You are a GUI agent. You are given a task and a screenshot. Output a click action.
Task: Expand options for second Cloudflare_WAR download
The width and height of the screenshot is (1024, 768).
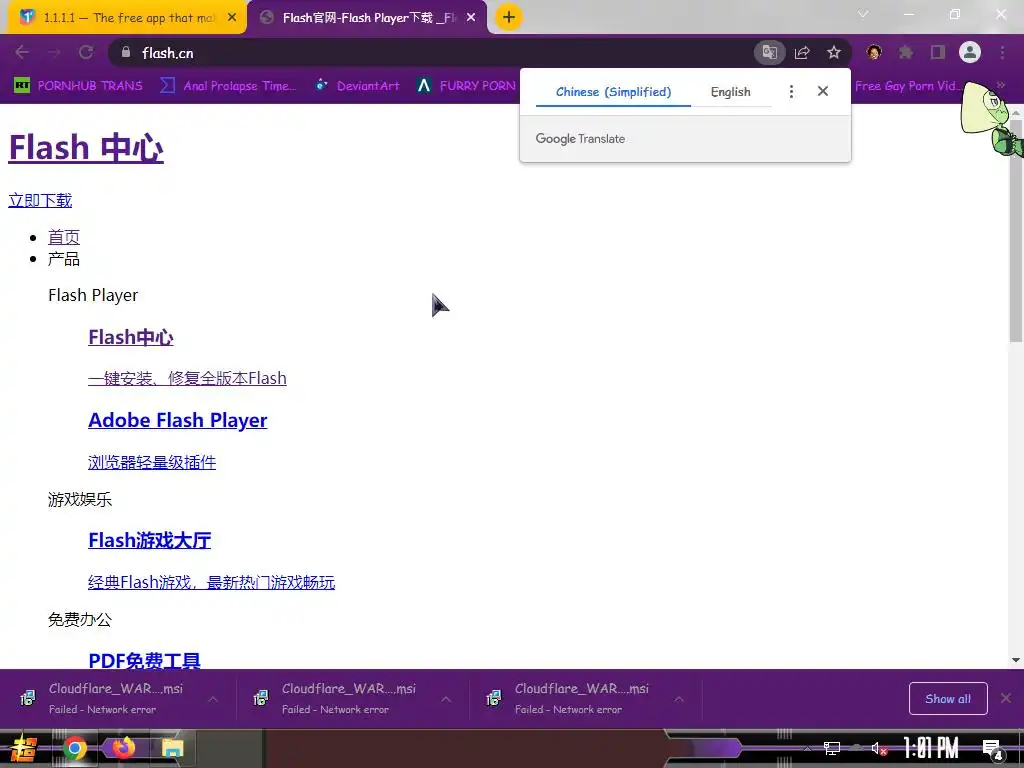tap(446, 699)
